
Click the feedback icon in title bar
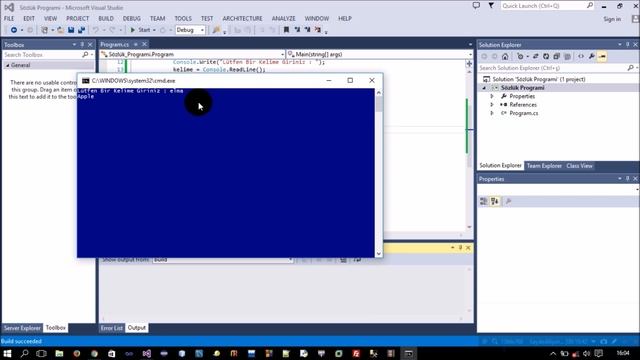[x=476, y=6]
